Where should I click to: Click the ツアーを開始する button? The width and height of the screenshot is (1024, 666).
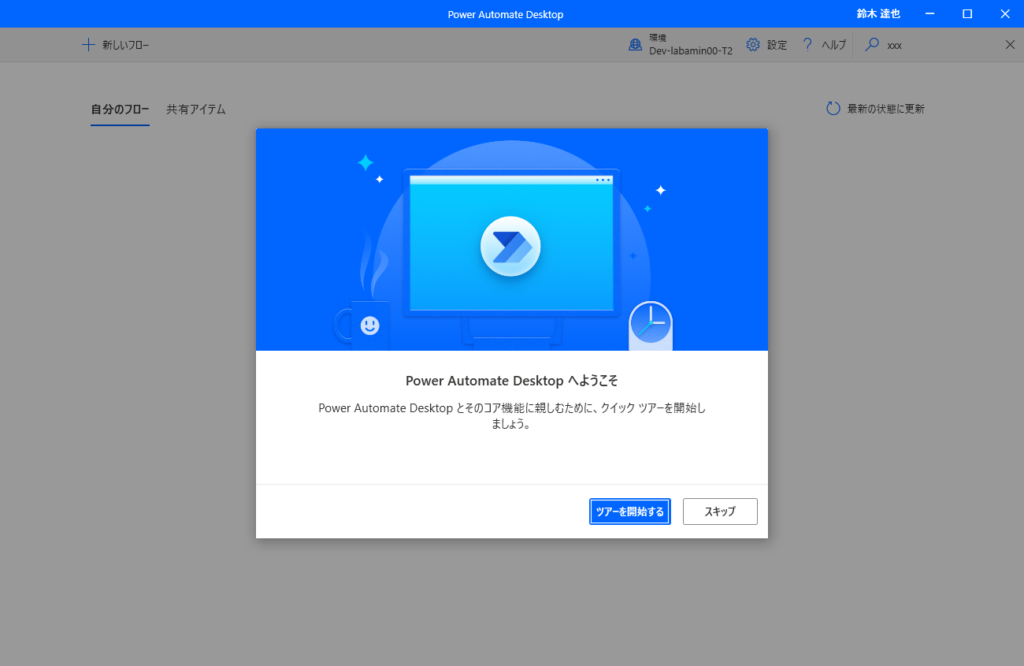pyautogui.click(x=630, y=511)
